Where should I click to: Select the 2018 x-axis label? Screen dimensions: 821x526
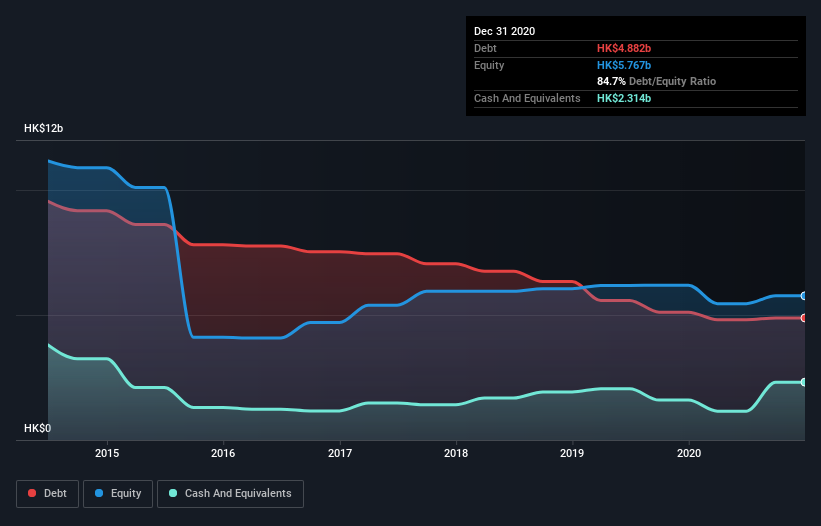coord(456,453)
